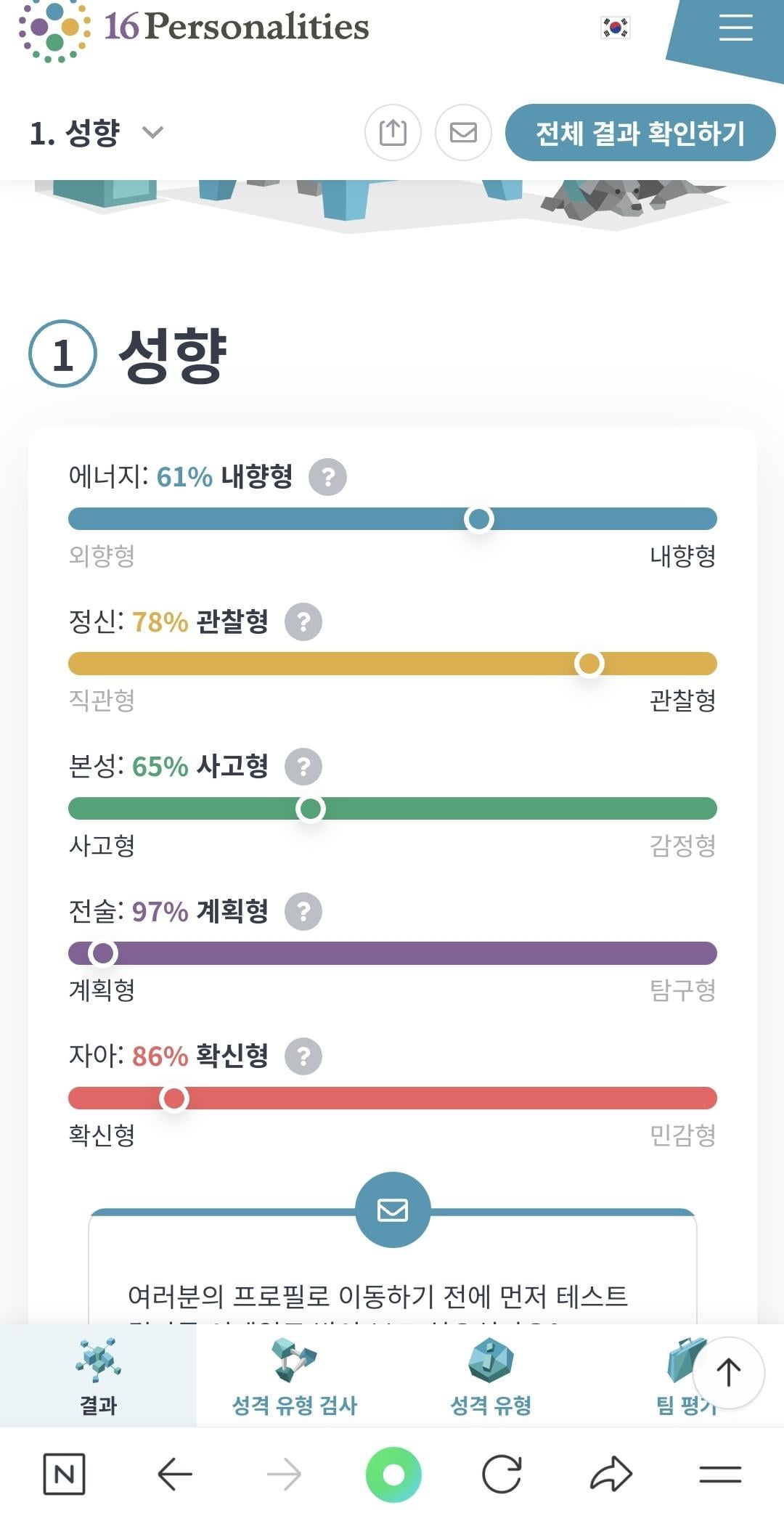Open the 결과 tab in bottom navigation
This screenshot has height=1521, width=784.
coord(98,1376)
